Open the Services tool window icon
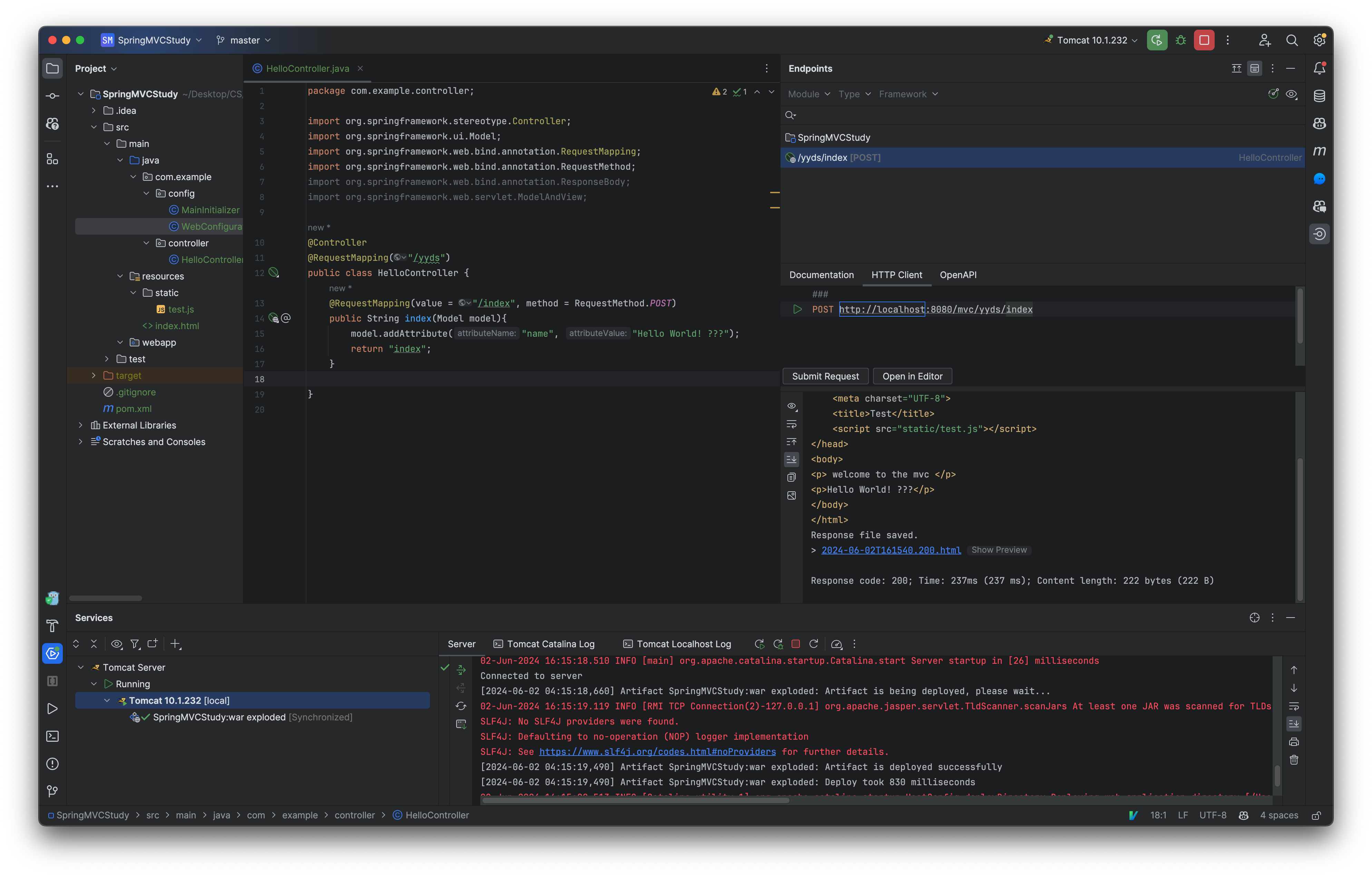 [x=52, y=653]
